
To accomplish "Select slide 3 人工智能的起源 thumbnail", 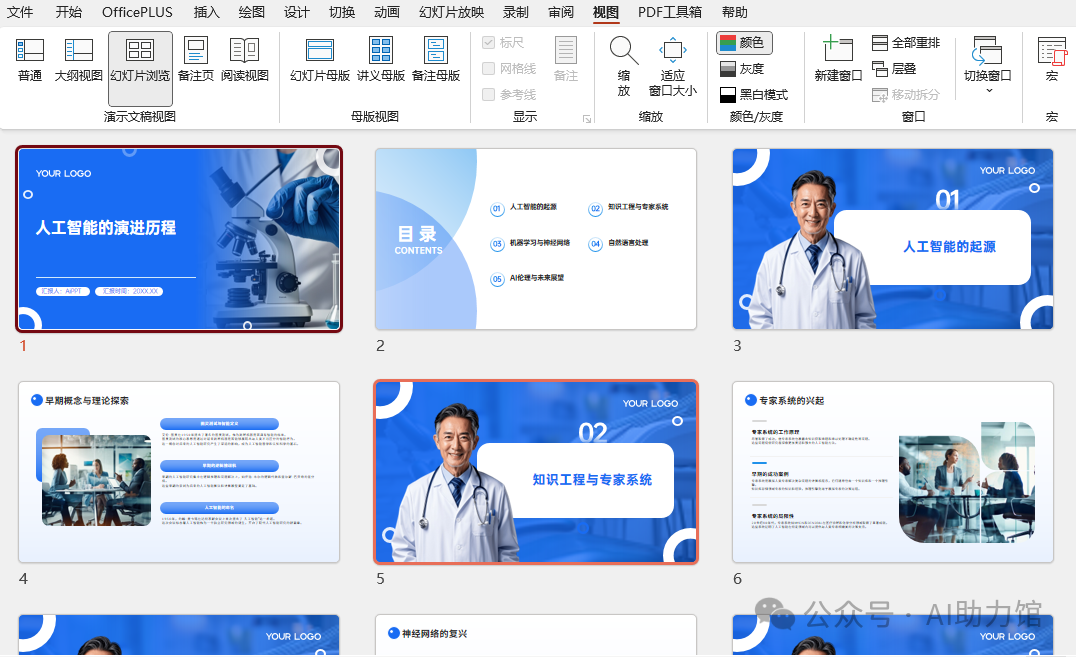I will click(x=893, y=239).
